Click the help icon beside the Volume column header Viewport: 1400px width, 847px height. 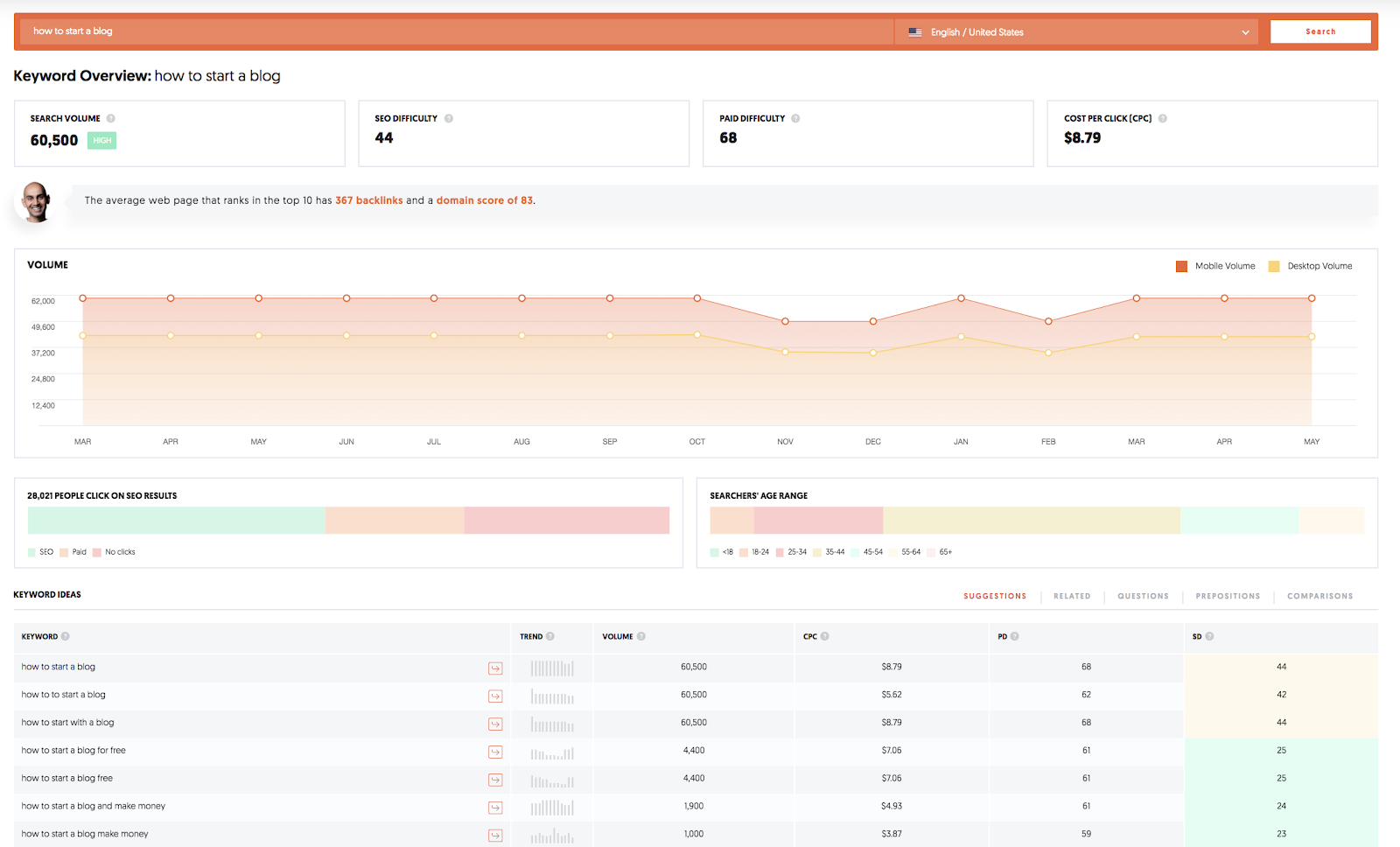[x=641, y=636]
